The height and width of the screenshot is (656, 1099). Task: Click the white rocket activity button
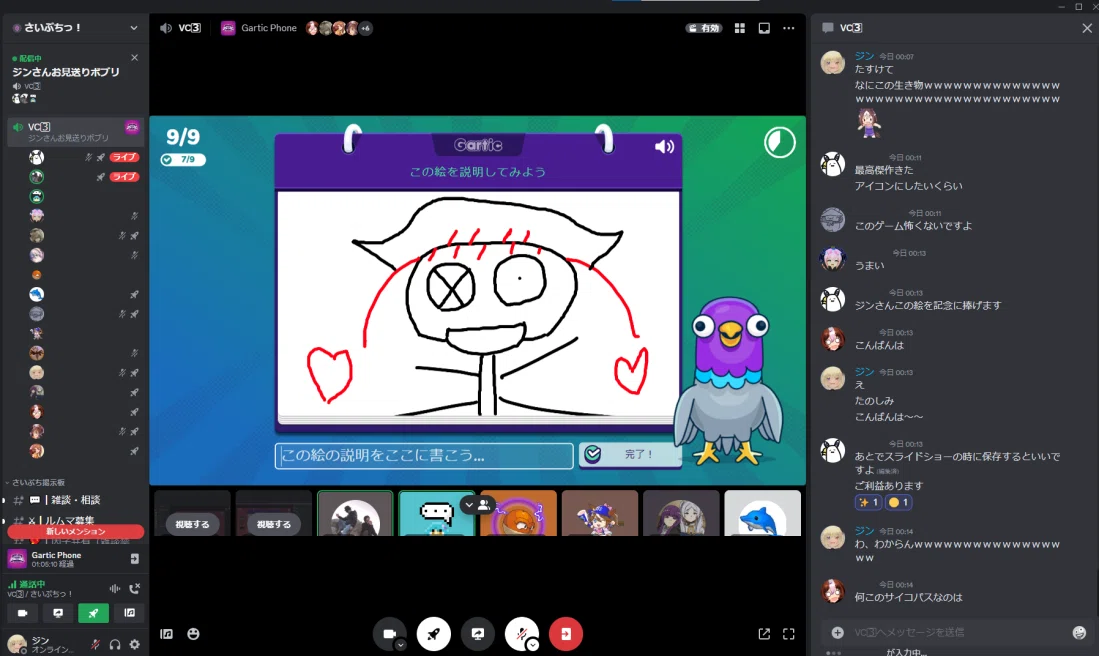coord(434,634)
